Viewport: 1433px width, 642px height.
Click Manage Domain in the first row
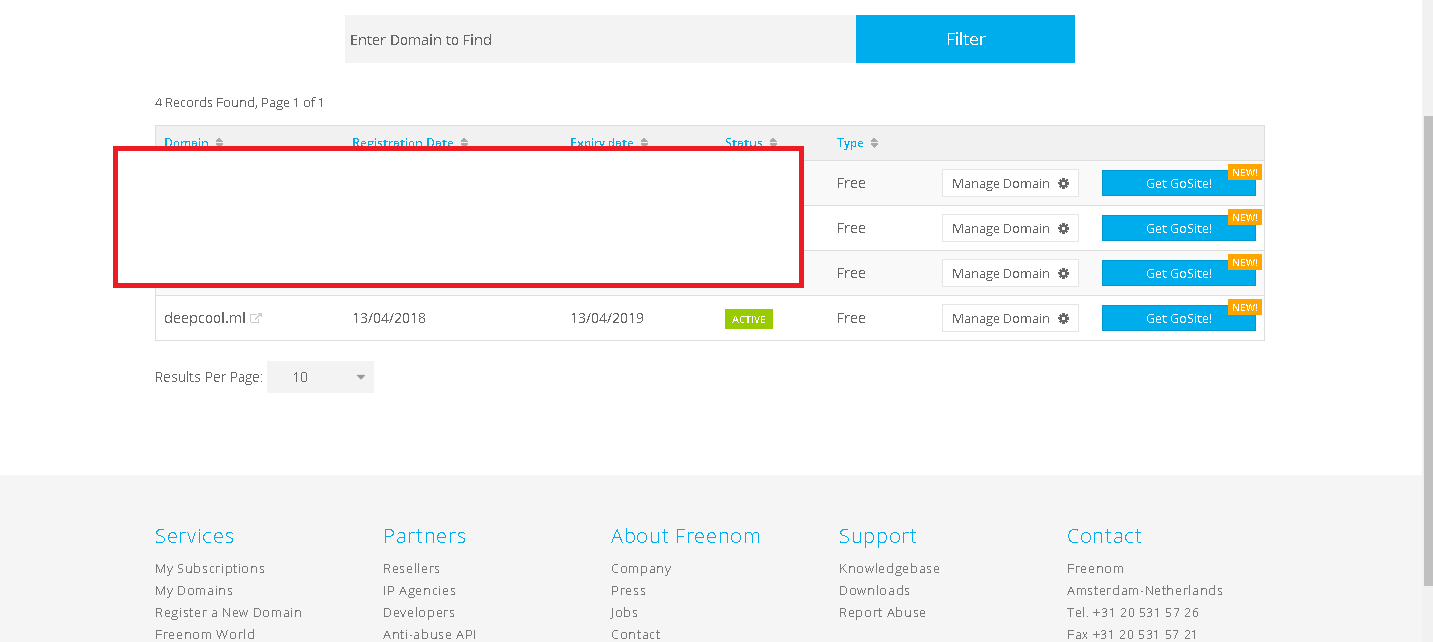pos(1001,184)
